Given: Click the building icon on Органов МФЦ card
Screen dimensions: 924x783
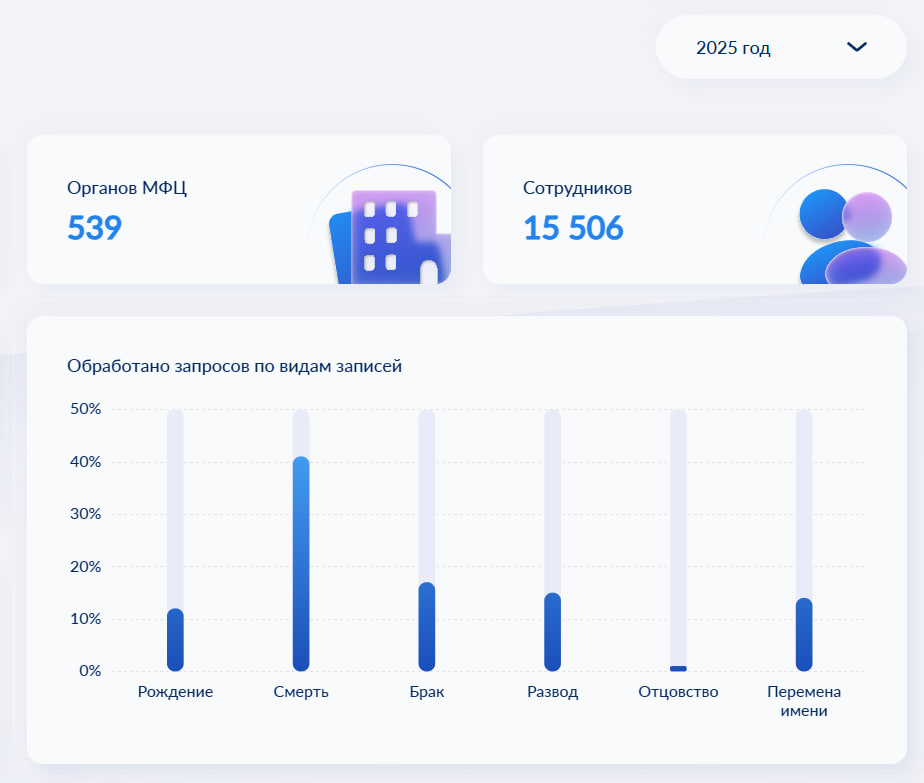Looking at the screenshot, I should [390, 236].
